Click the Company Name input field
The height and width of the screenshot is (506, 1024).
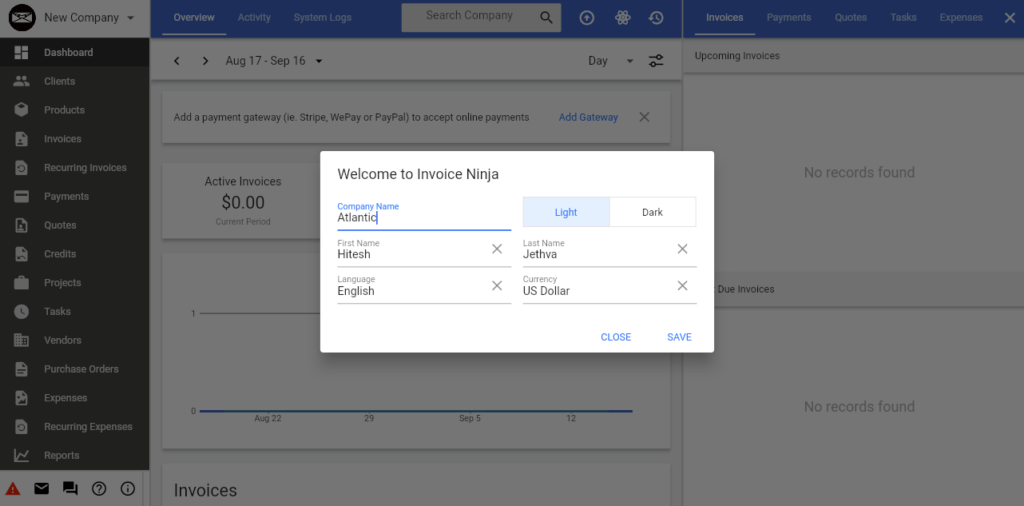point(424,215)
